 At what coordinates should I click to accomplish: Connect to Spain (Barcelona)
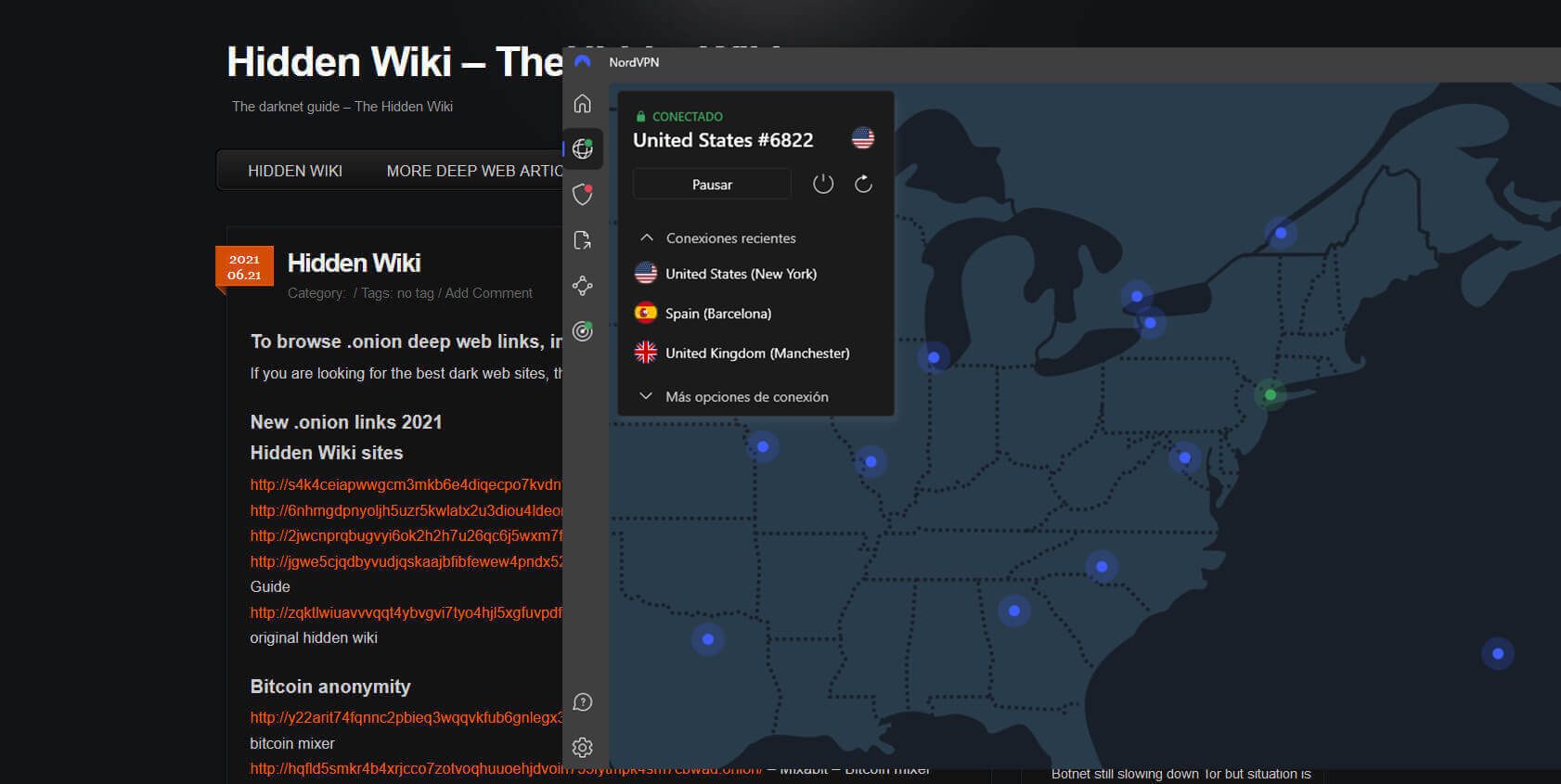click(x=703, y=314)
